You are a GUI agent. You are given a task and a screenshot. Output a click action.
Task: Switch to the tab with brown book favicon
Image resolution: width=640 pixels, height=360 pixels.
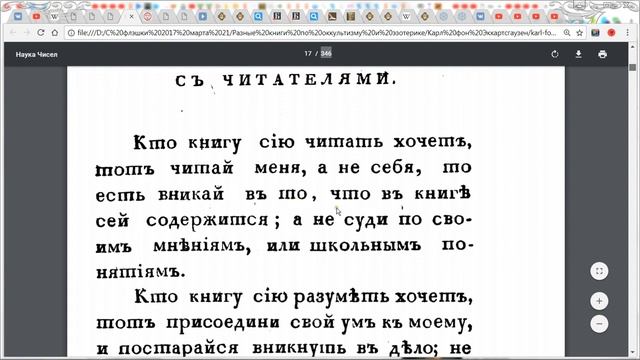351,16
